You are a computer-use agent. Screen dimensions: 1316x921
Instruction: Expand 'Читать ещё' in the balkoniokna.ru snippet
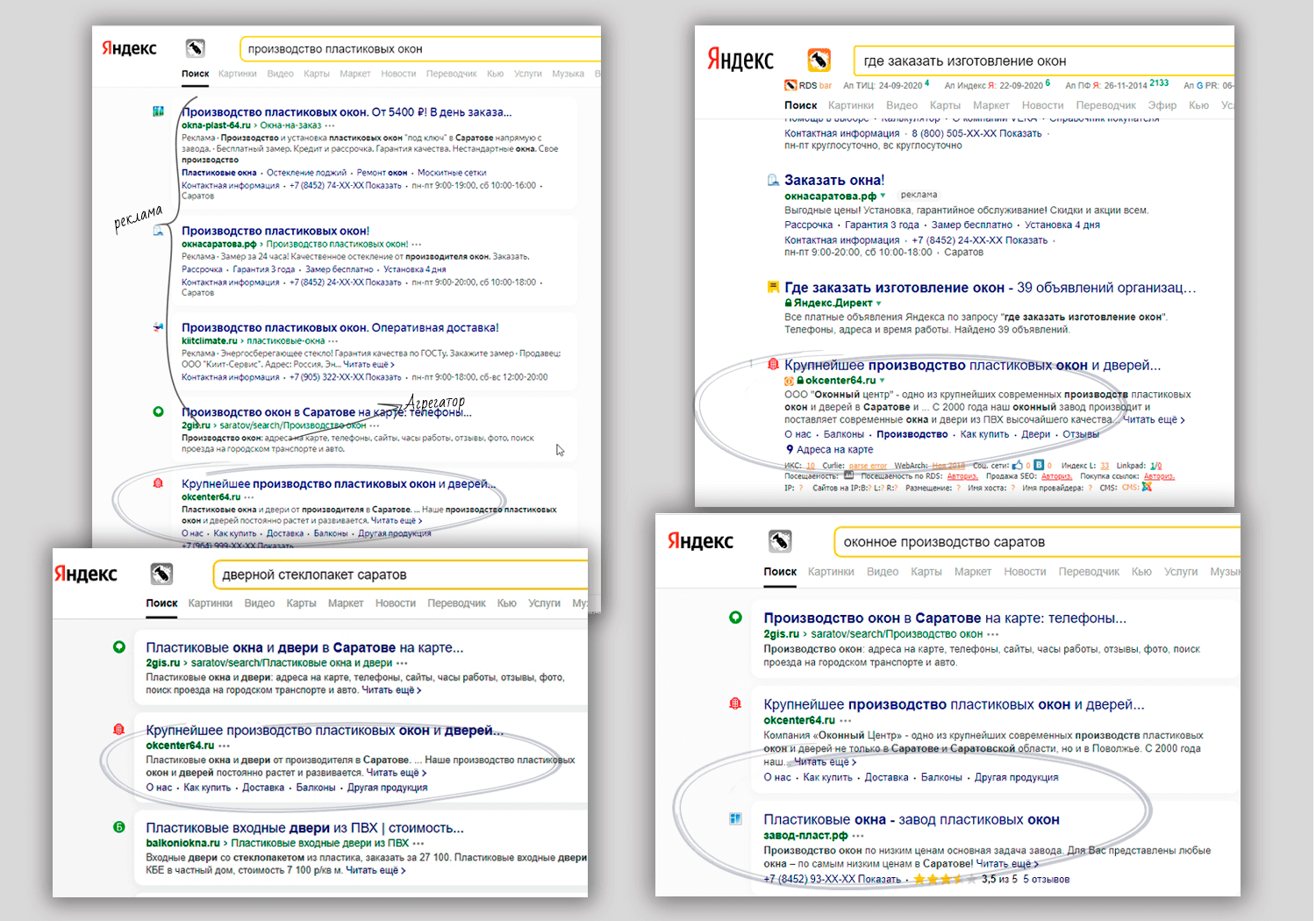[x=375, y=870]
